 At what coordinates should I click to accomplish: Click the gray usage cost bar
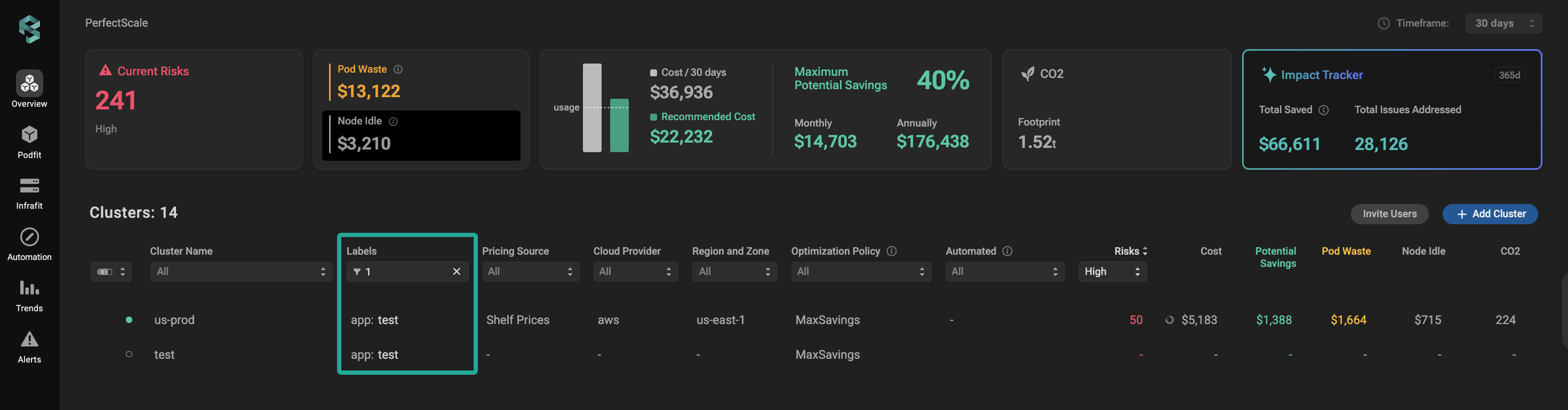[x=592, y=108]
